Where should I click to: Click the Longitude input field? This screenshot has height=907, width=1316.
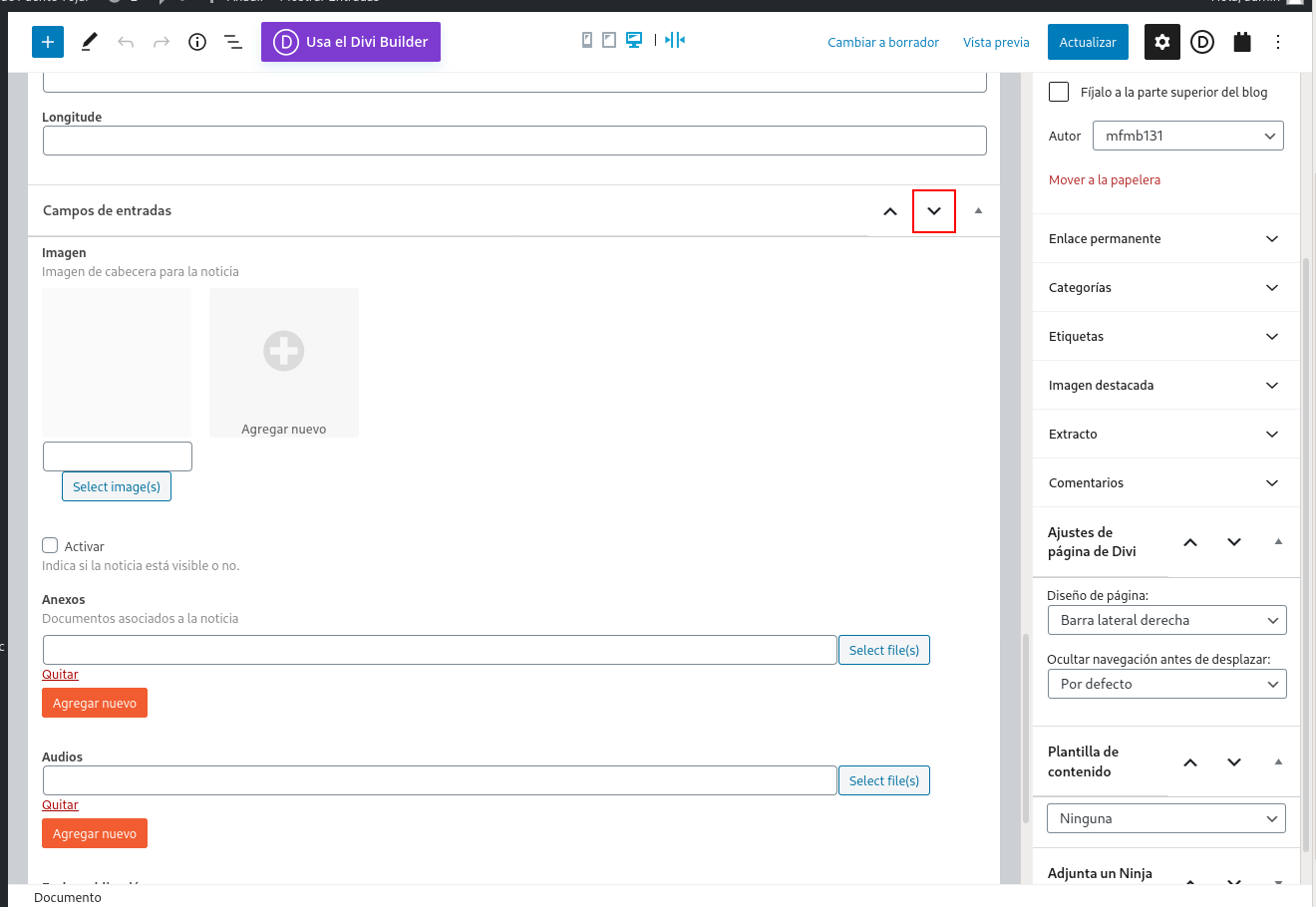[x=514, y=141]
